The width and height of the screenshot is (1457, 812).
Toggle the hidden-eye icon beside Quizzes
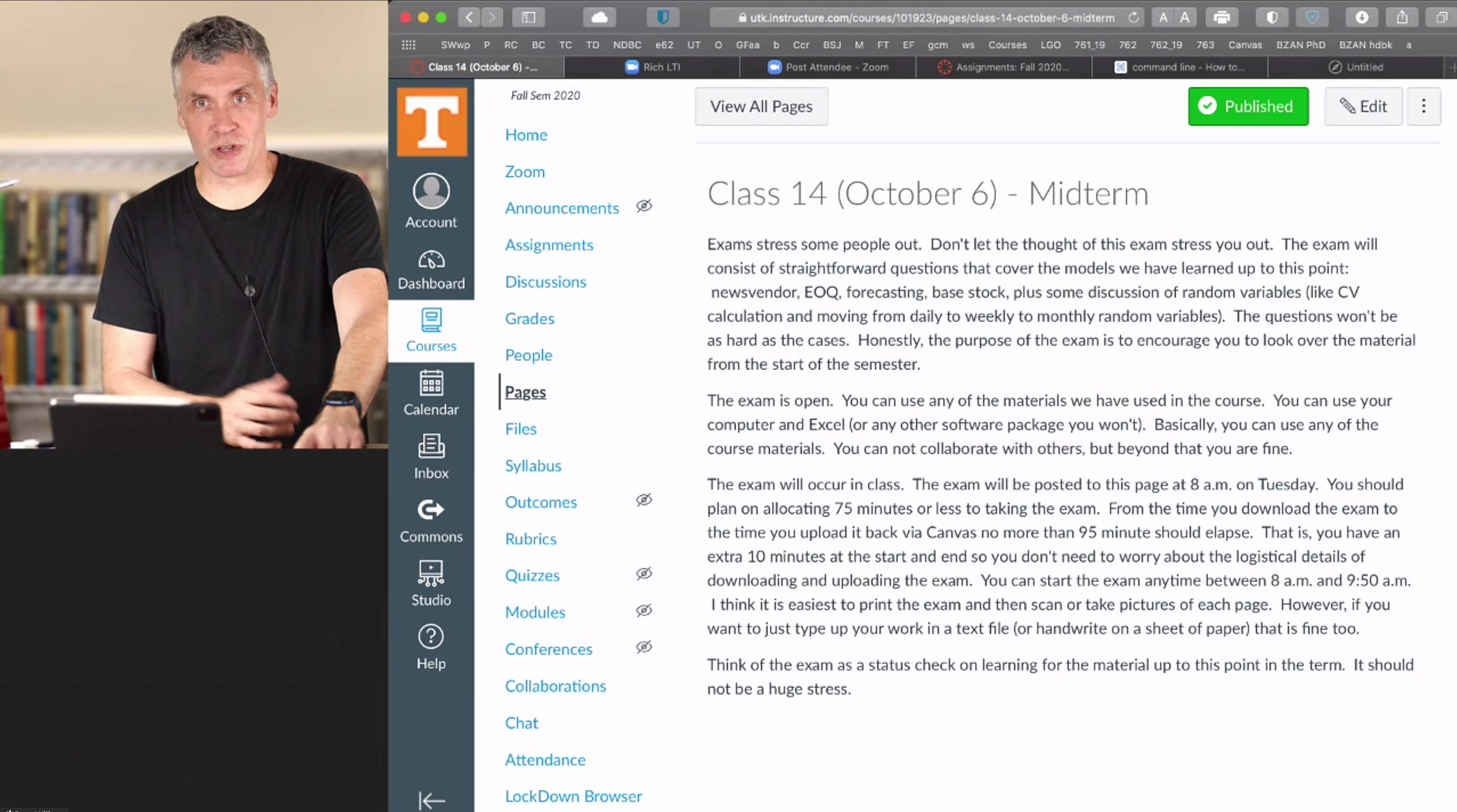(x=644, y=574)
